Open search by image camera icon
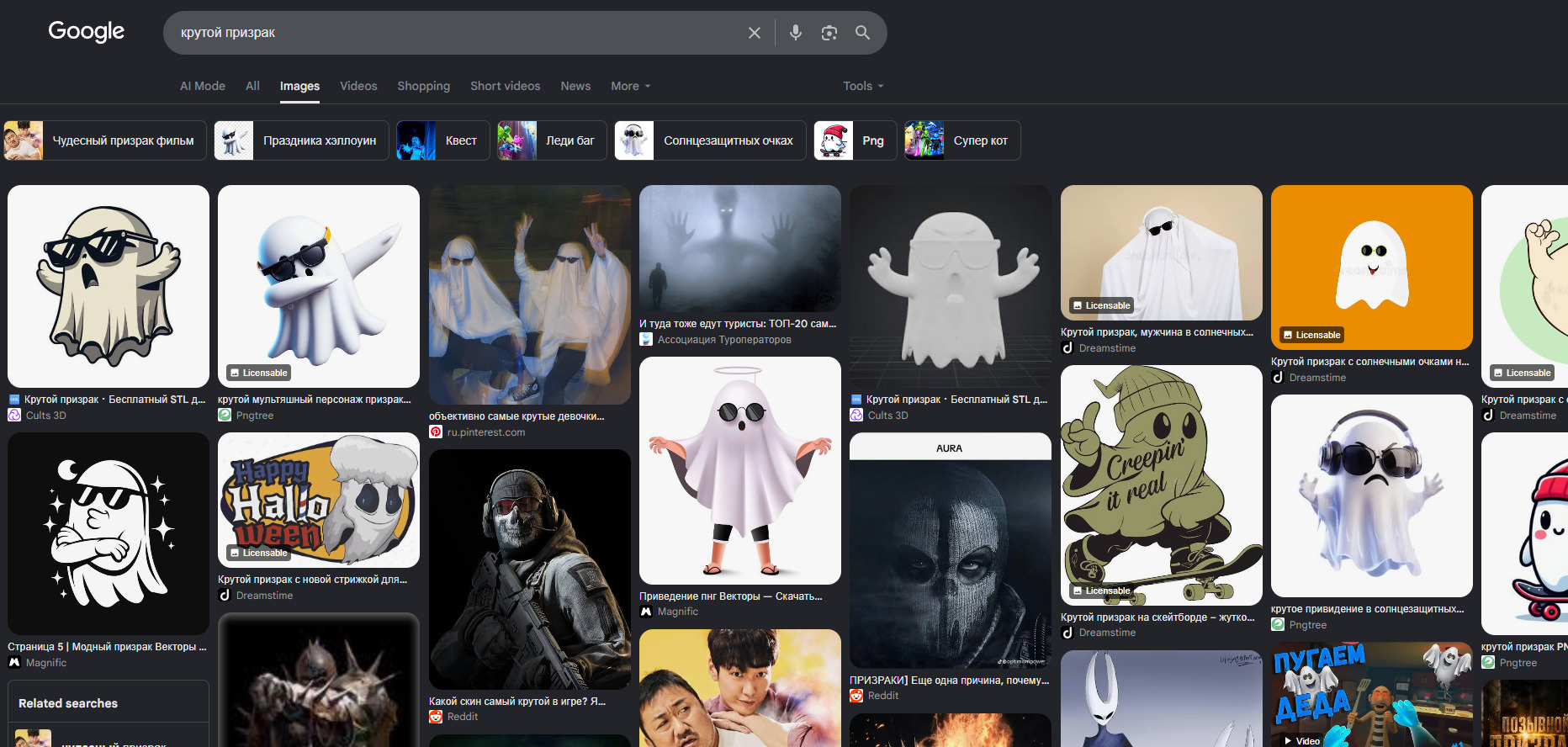The width and height of the screenshot is (1568, 747). point(829,33)
